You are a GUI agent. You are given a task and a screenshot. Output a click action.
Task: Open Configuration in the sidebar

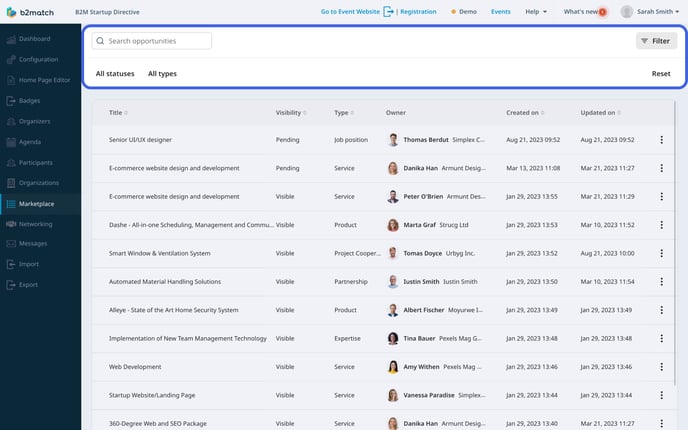tap(38, 59)
